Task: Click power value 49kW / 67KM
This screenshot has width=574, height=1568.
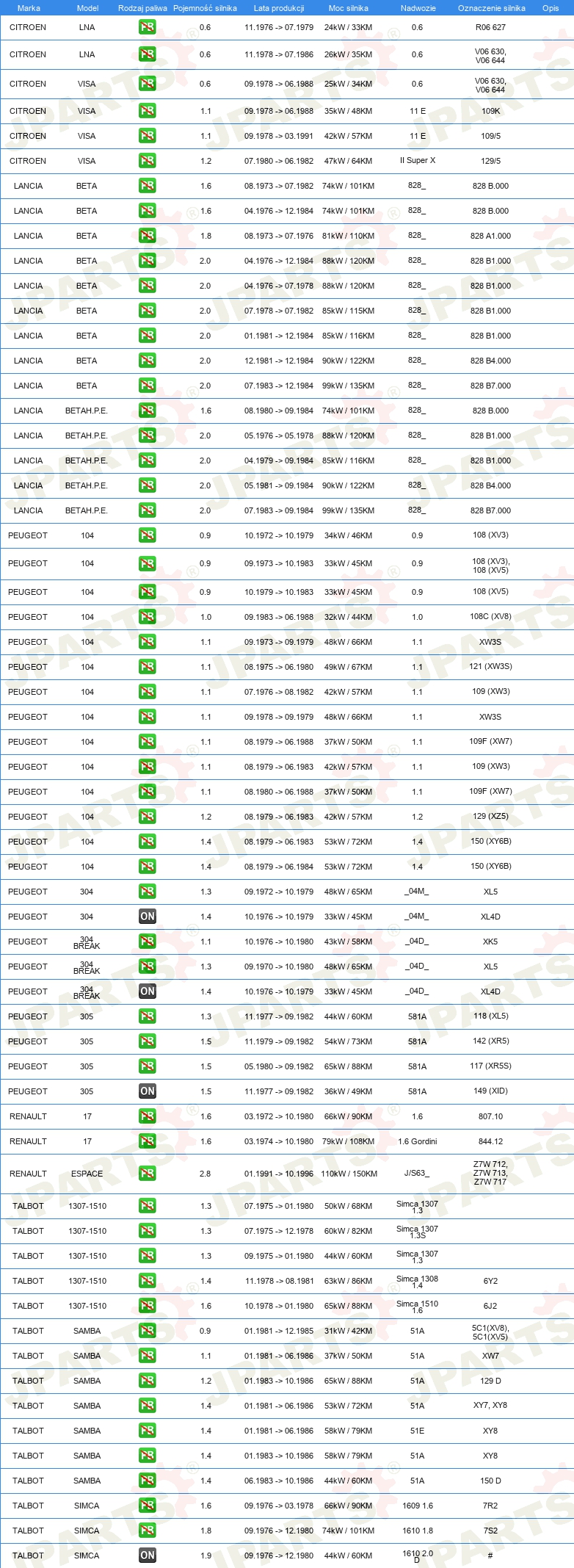Action: click(x=348, y=667)
